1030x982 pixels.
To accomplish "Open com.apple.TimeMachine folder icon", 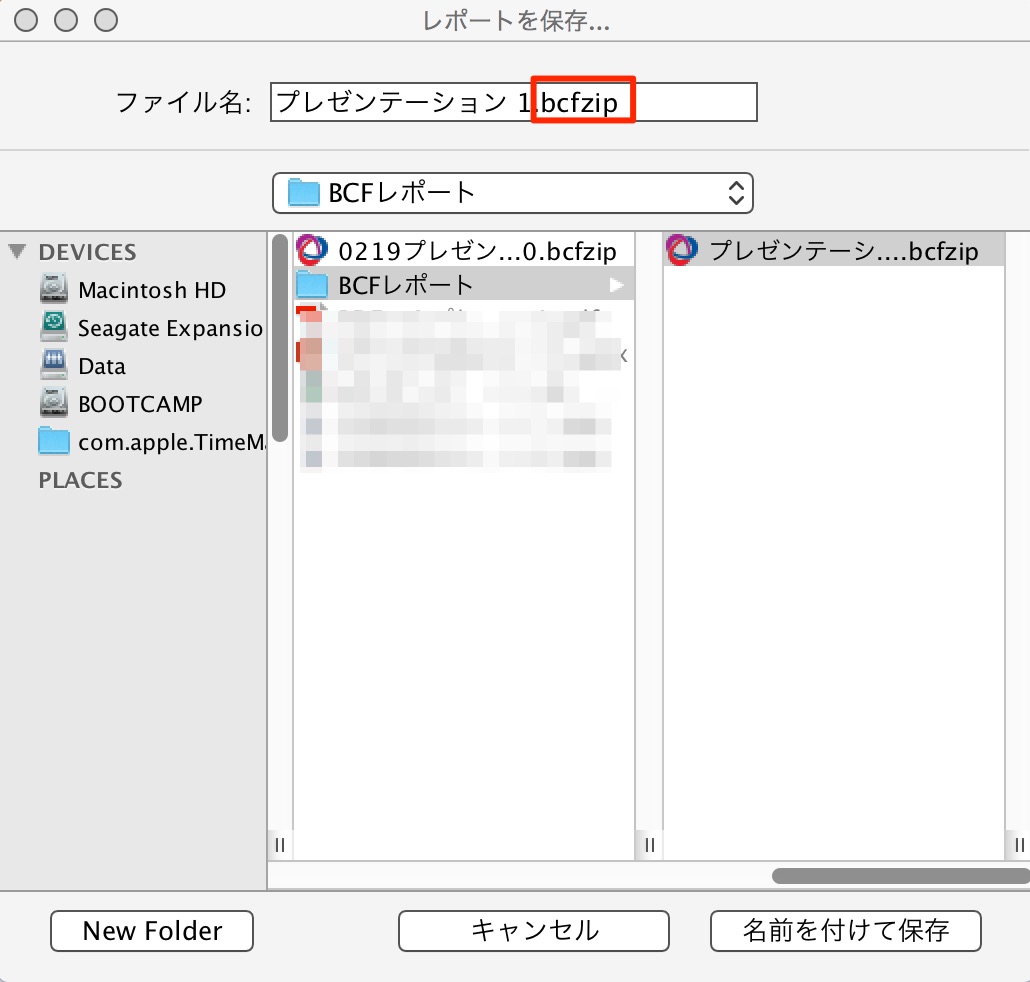I will 54,441.
